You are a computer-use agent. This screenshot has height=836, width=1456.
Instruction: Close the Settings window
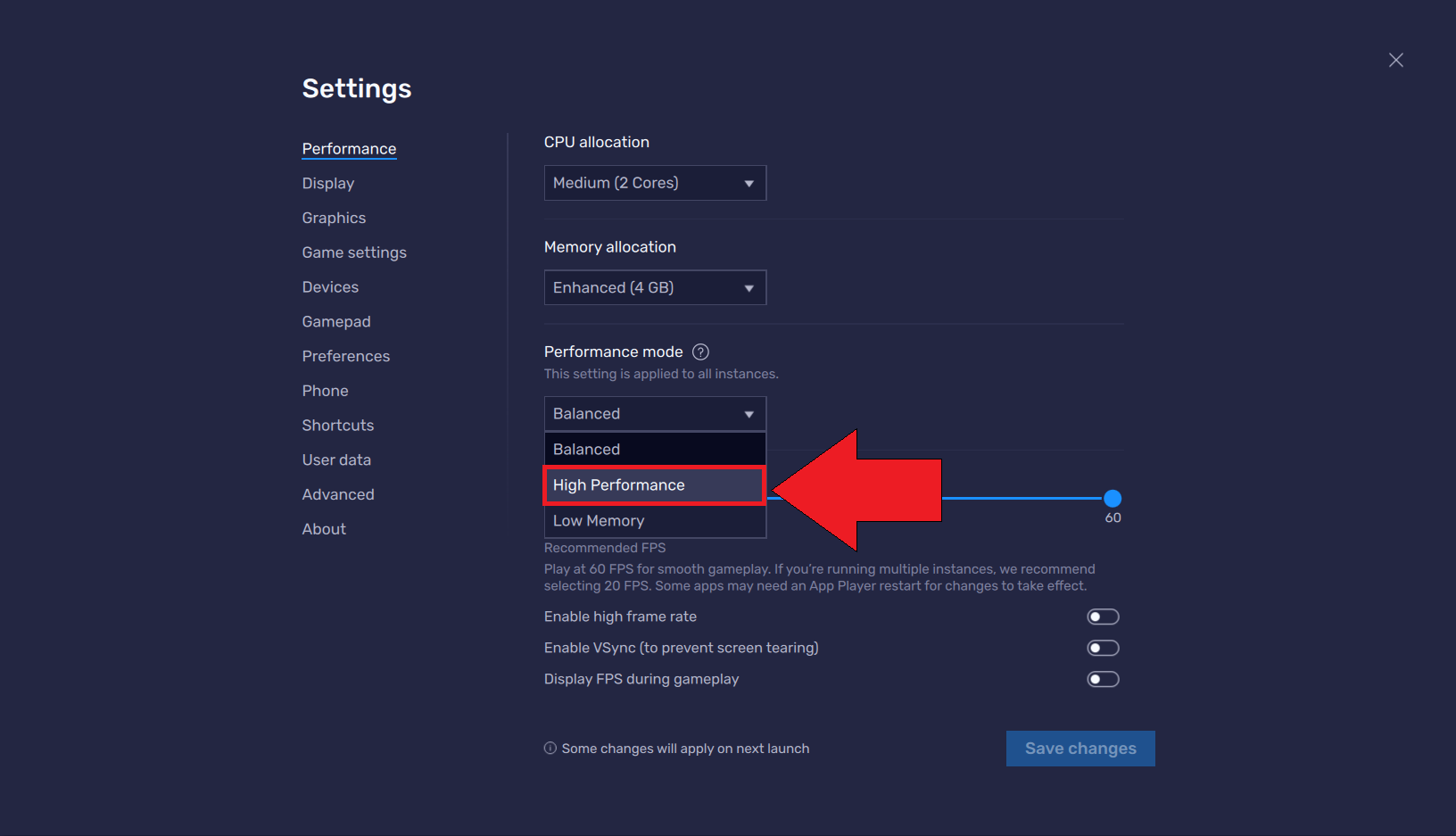1395,60
